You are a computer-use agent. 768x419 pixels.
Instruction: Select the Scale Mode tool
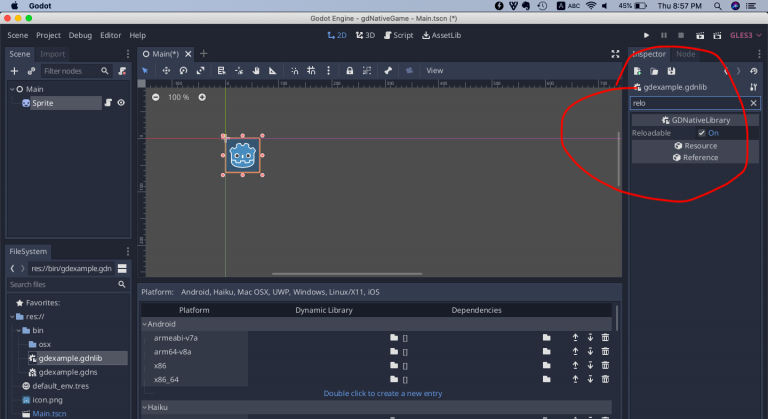200,71
